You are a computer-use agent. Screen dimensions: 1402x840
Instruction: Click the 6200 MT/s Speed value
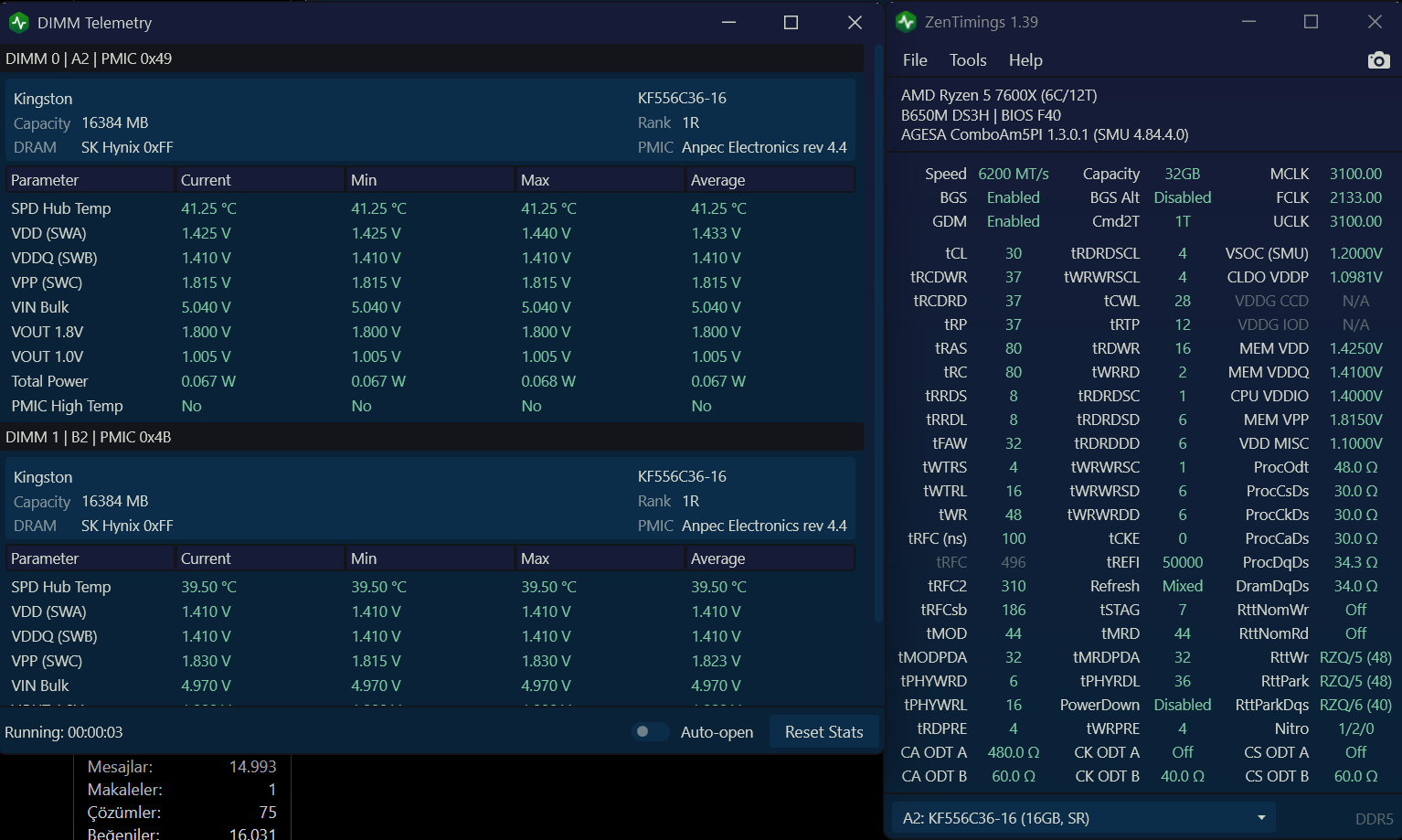[1014, 174]
